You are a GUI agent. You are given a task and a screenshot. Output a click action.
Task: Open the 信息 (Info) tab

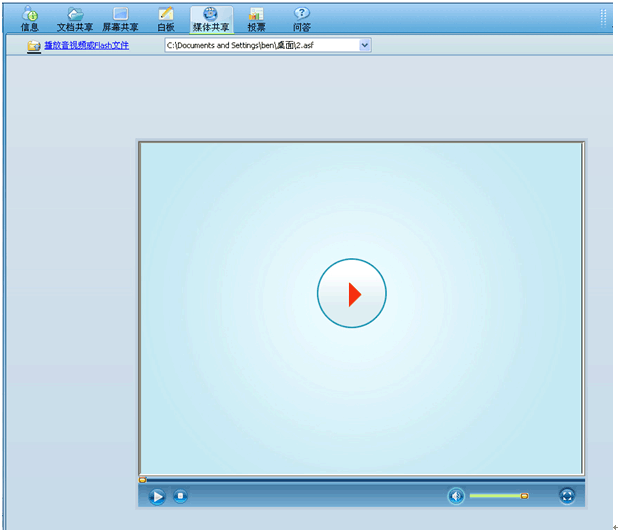(30, 19)
